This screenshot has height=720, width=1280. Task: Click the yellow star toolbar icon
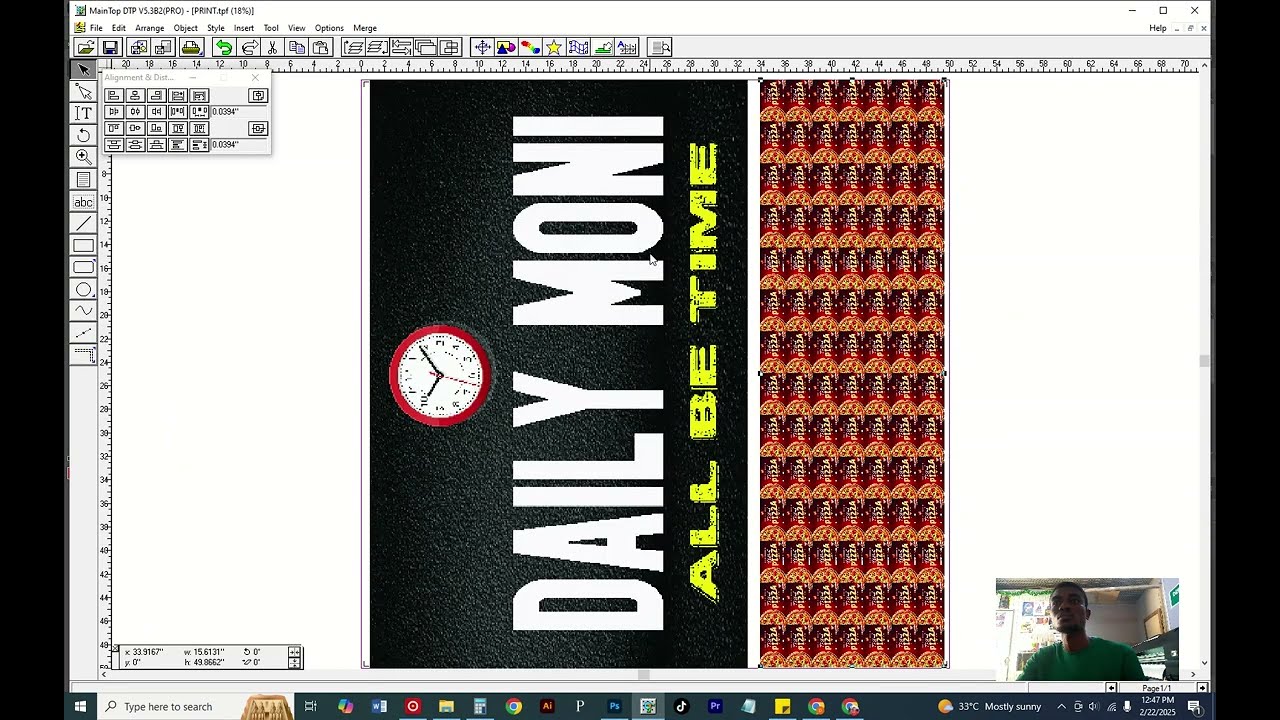pos(553,47)
